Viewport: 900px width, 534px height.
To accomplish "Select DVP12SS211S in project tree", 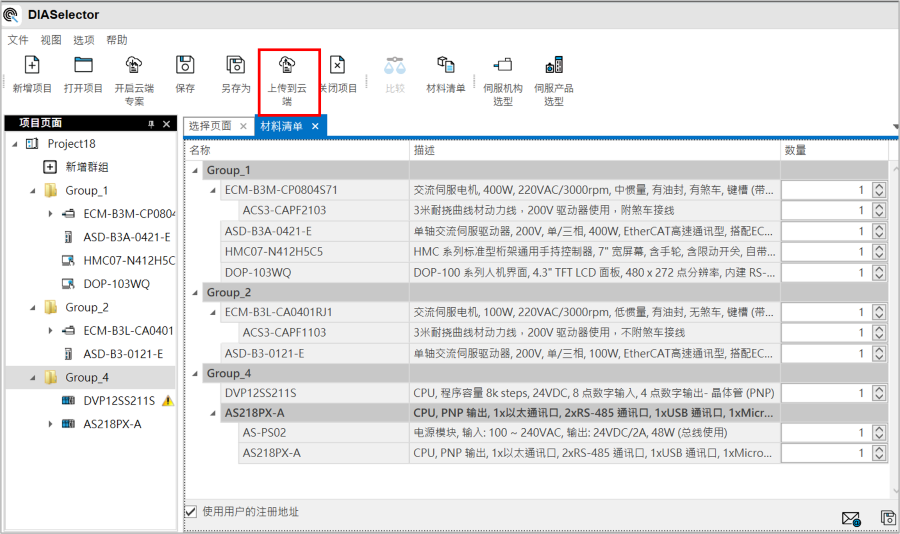I will [119, 400].
